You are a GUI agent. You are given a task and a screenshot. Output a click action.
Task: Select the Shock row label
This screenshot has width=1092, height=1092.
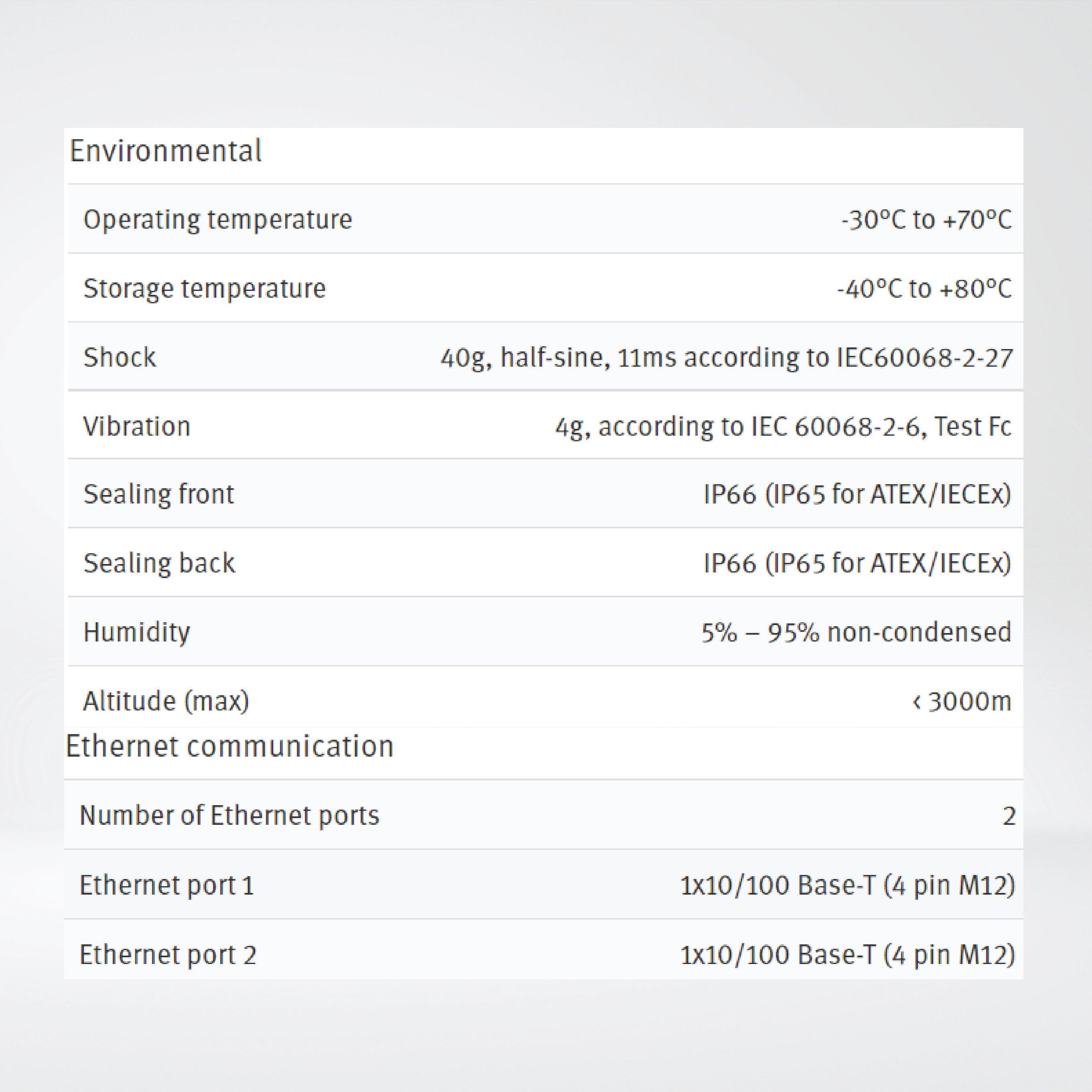[x=119, y=357]
